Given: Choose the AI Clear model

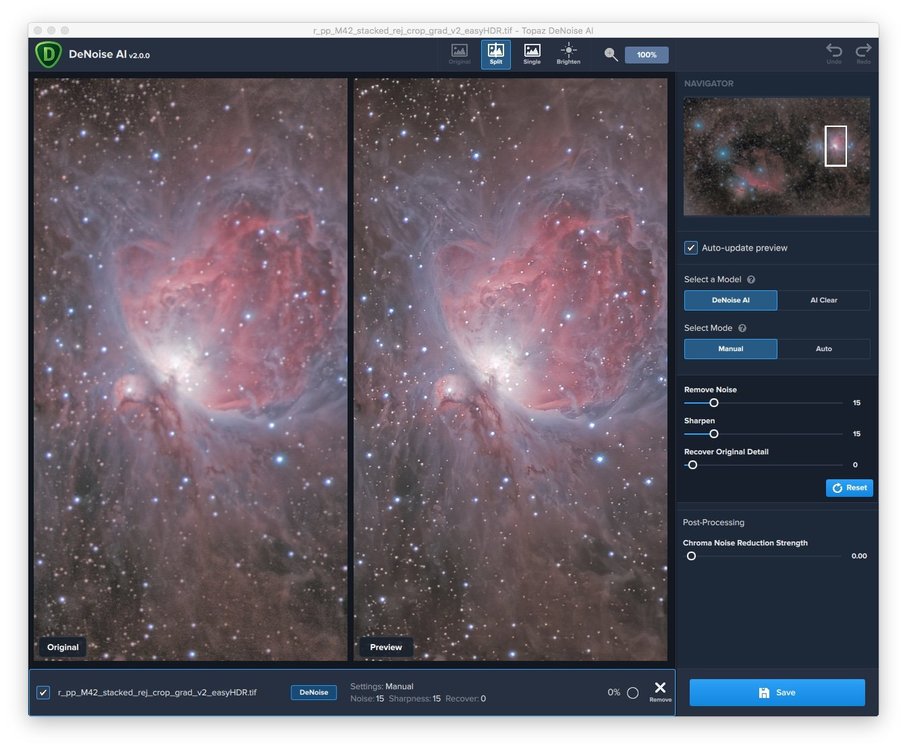Looking at the screenshot, I should coord(824,300).
